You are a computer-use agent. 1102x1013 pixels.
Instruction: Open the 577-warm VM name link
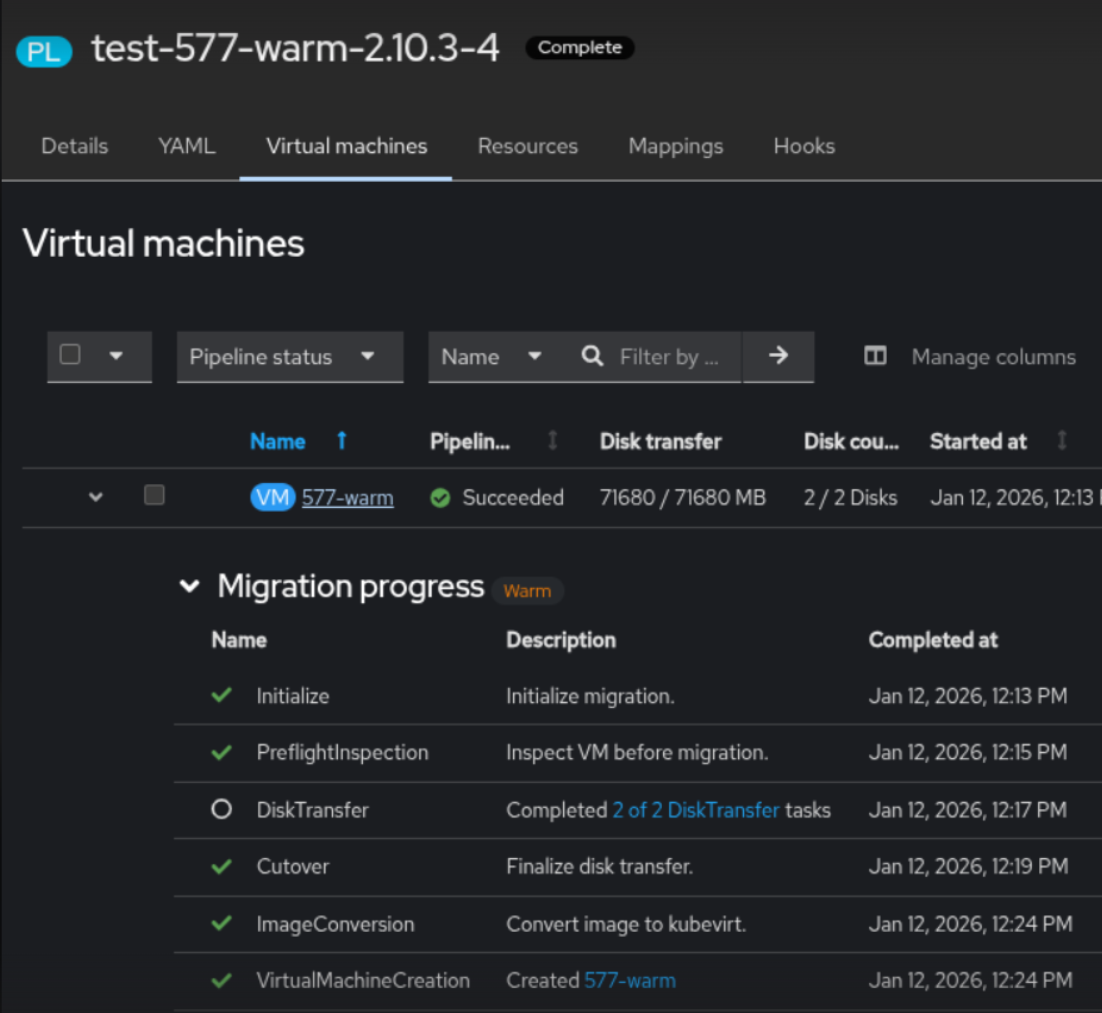(x=347, y=498)
